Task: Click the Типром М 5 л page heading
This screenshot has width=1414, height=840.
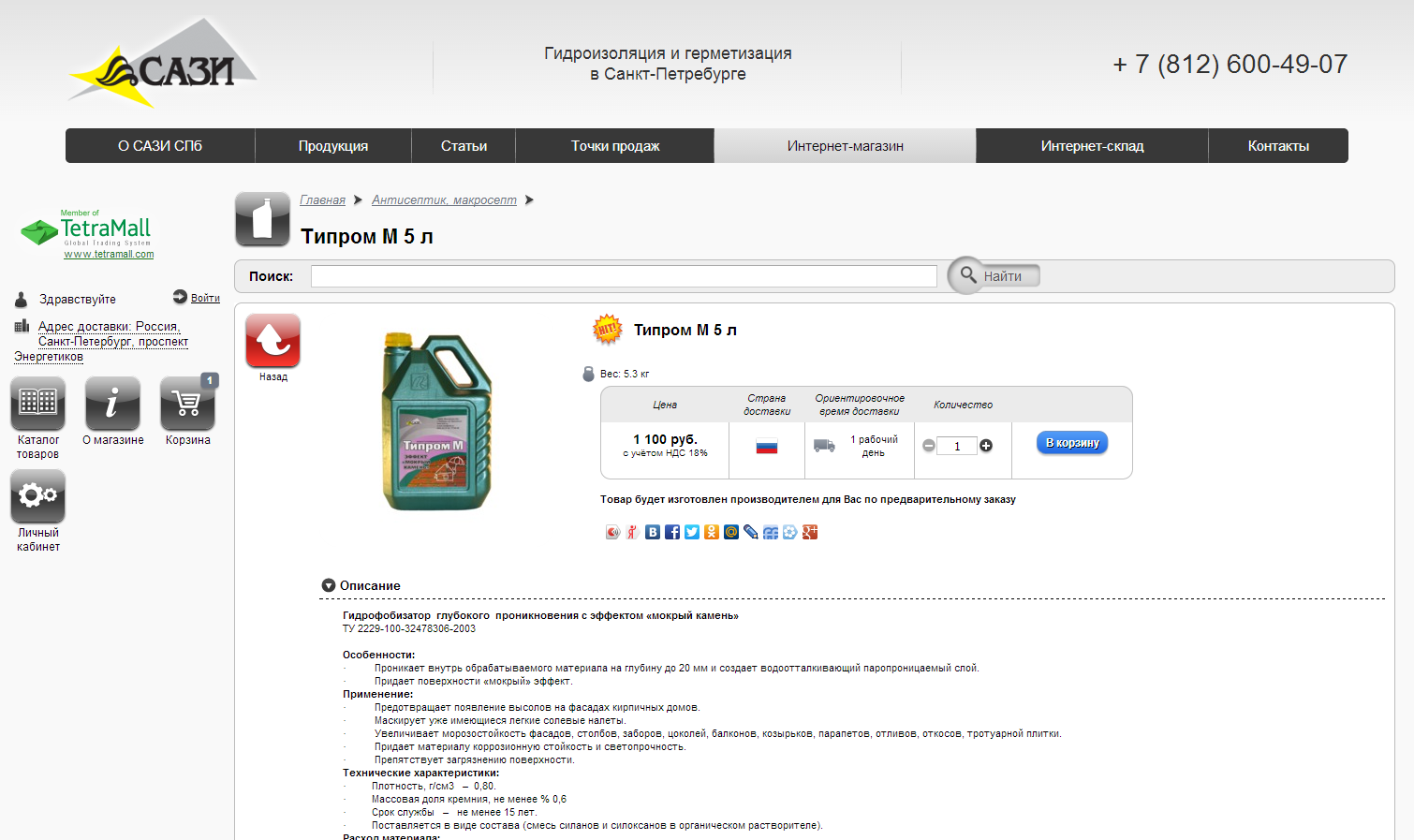Action: (367, 236)
